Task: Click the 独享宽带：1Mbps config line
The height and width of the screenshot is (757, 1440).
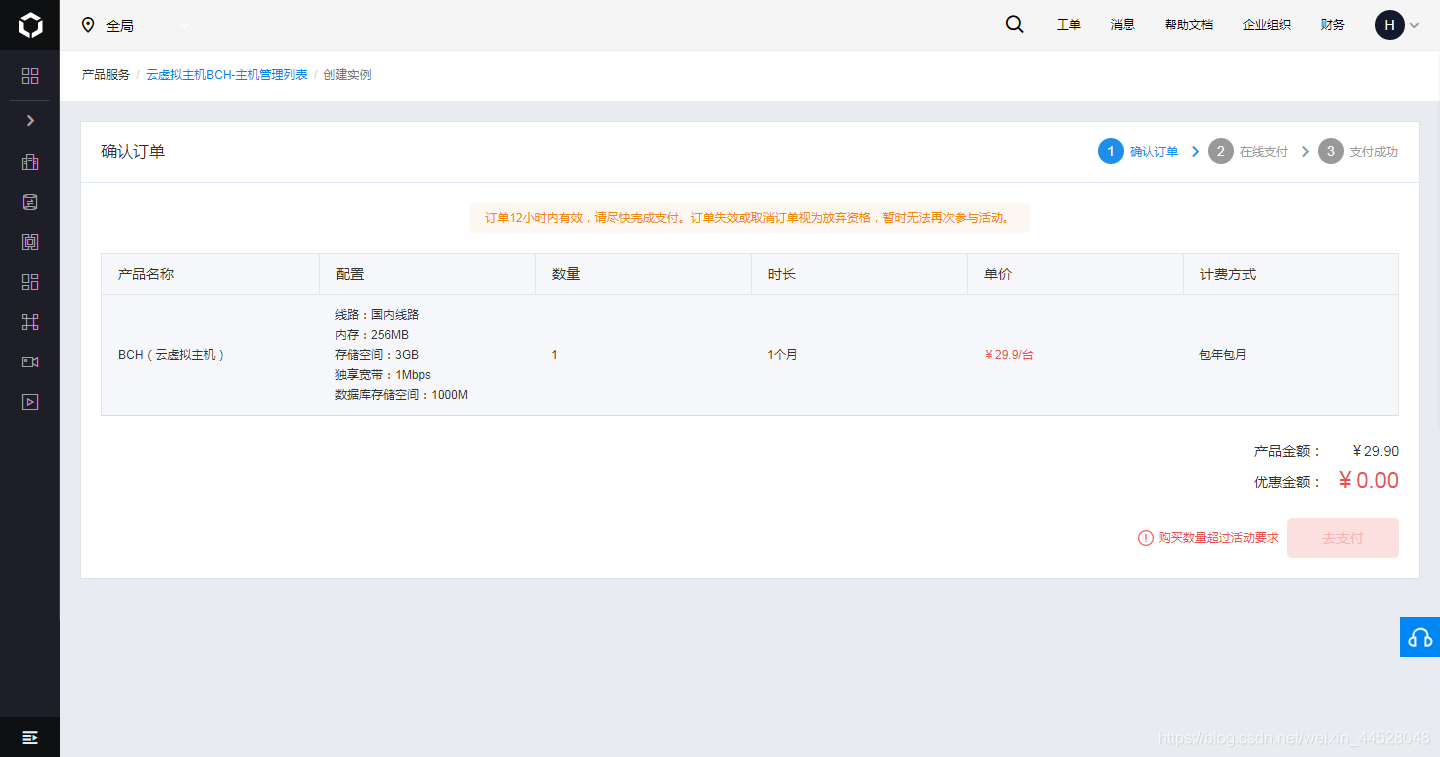Action: click(x=383, y=375)
